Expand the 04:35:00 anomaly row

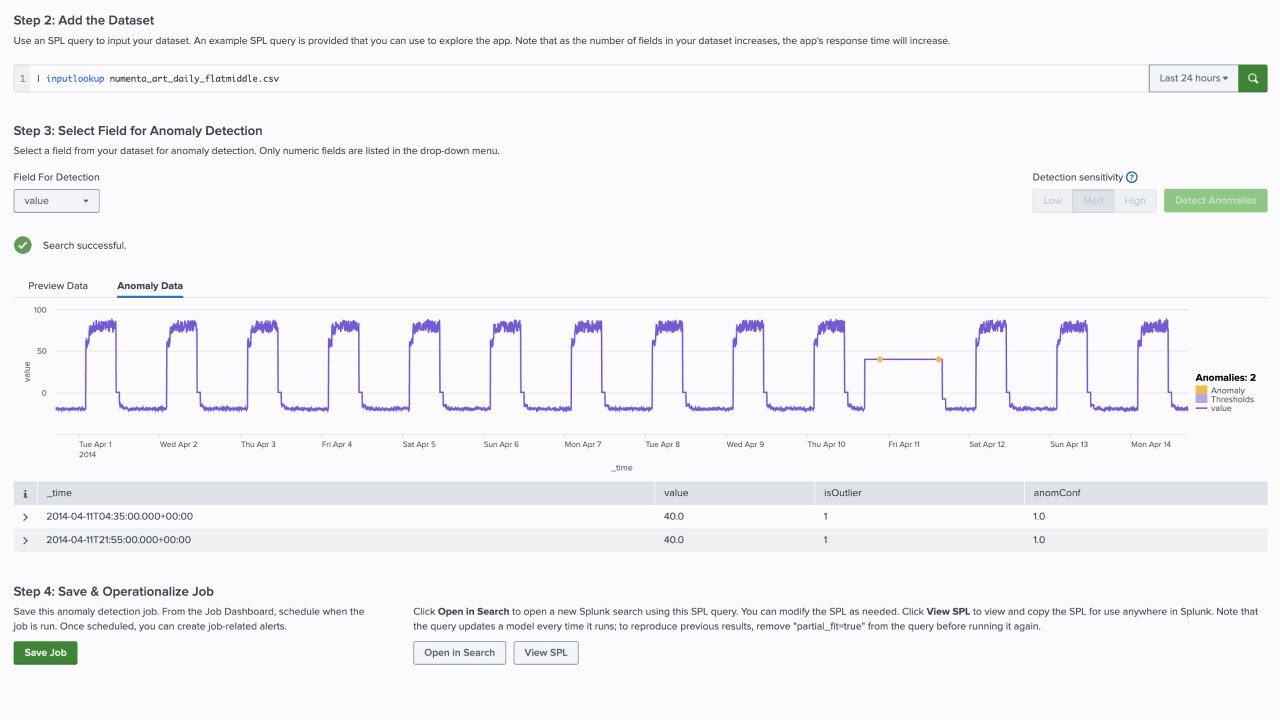point(25,517)
